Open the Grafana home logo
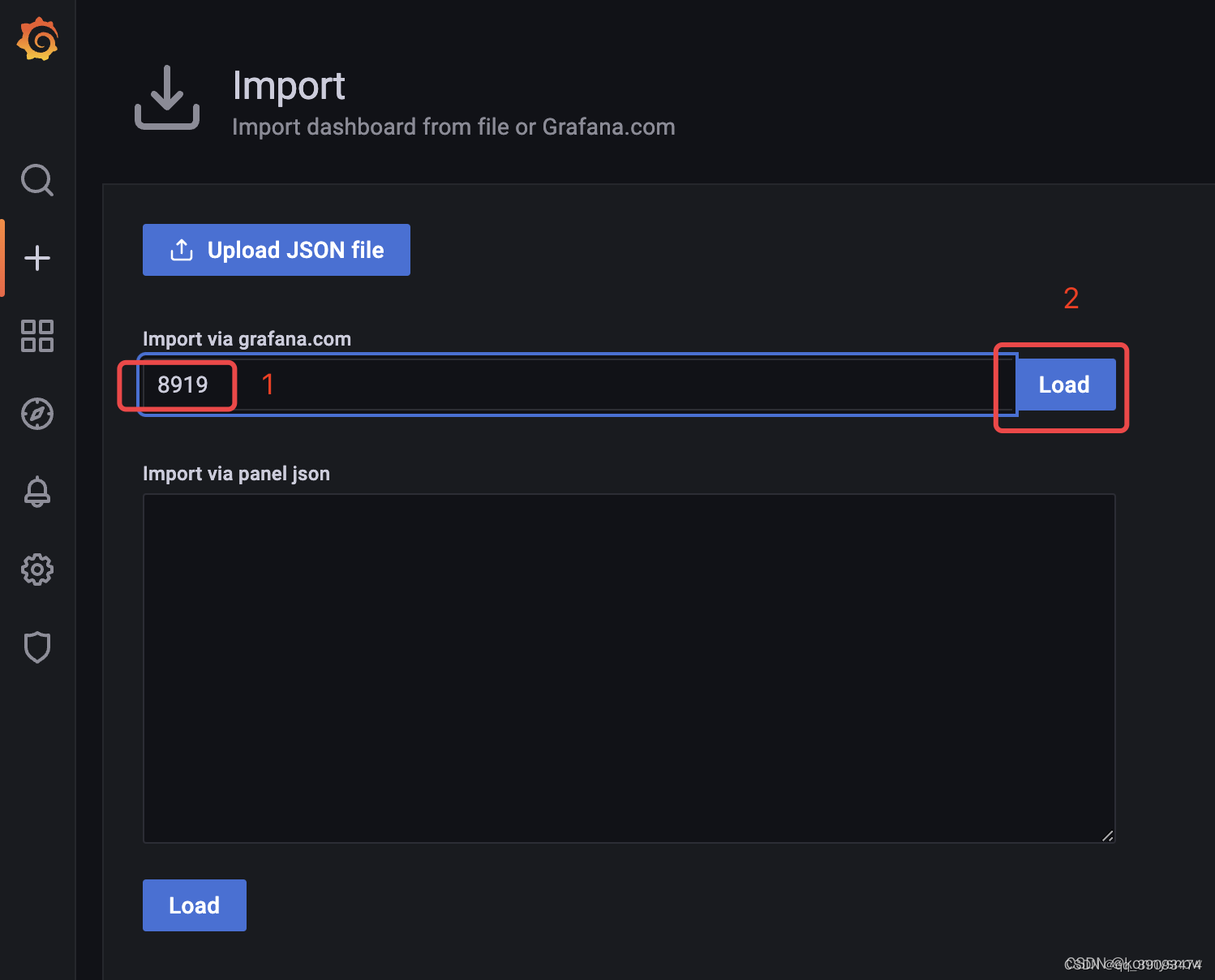The width and height of the screenshot is (1215, 980). [37, 39]
